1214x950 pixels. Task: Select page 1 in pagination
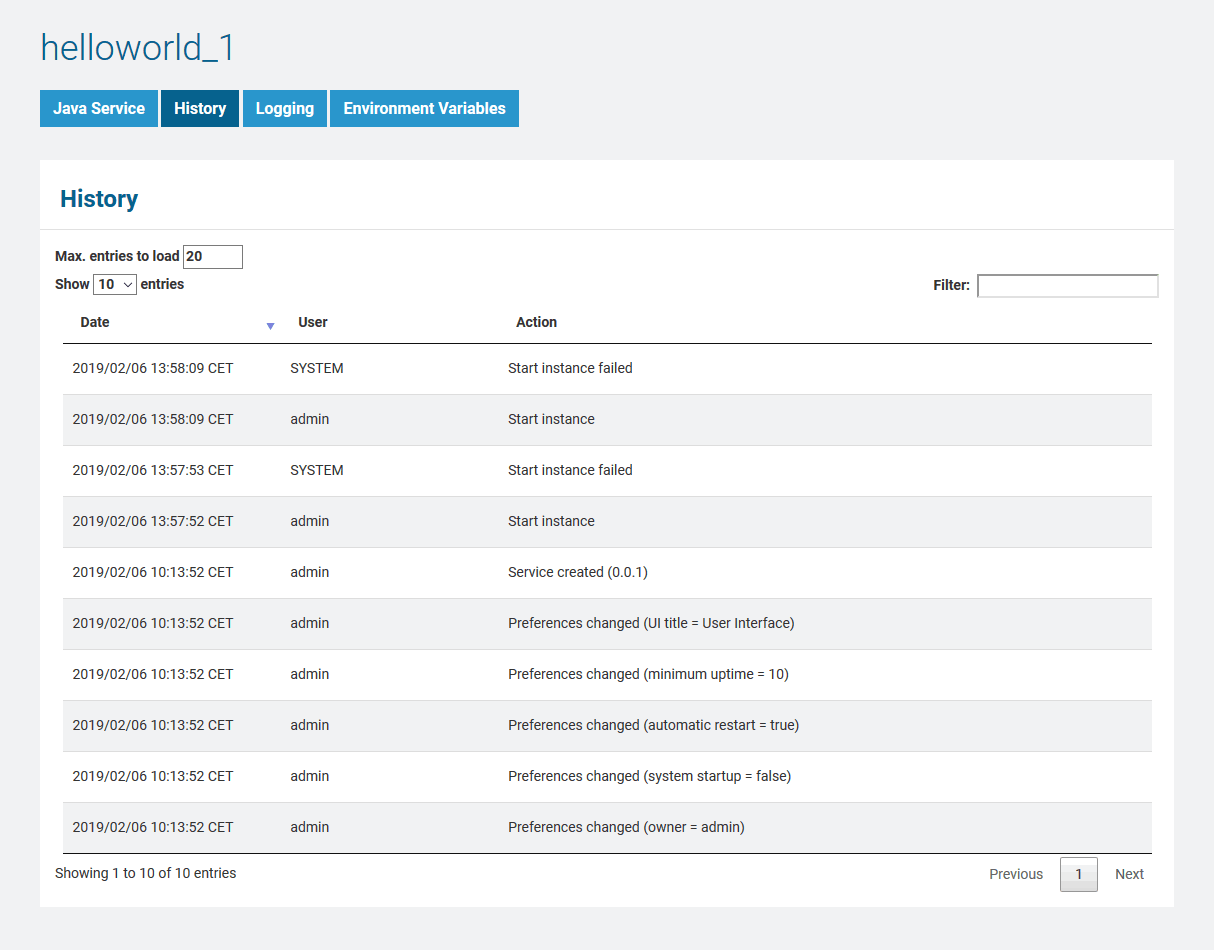tap(1078, 874)
